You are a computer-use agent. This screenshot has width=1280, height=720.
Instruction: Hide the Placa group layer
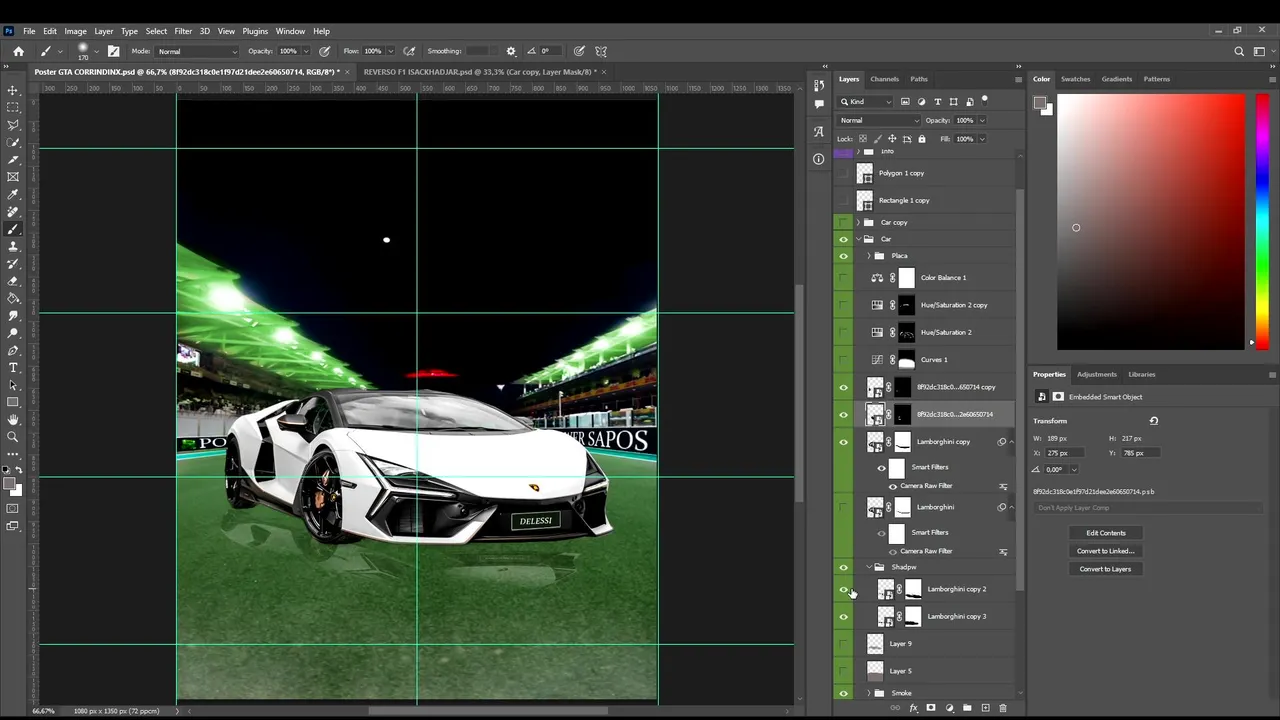coord(843,256)
